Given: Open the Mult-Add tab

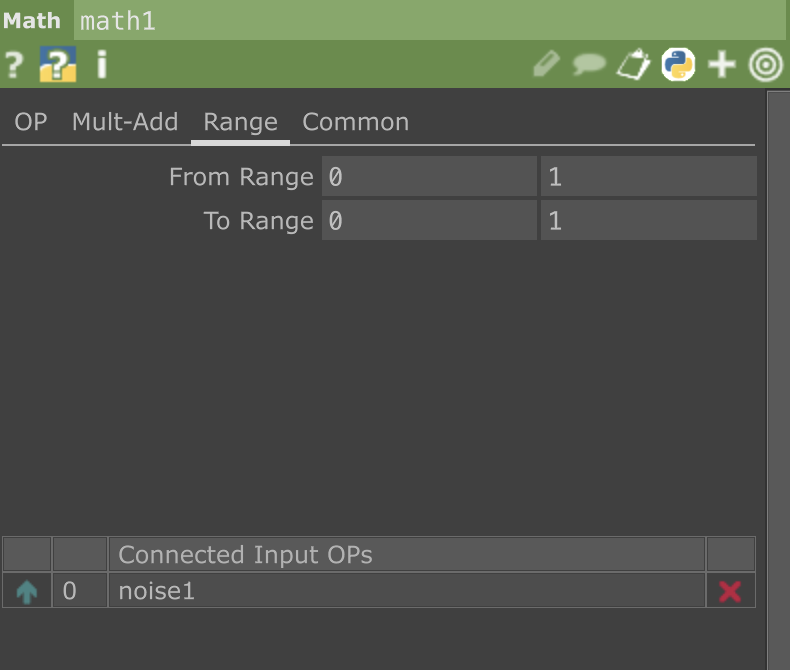Looking at the screenshot, I should pyautogui.click(x=125, y=123).
